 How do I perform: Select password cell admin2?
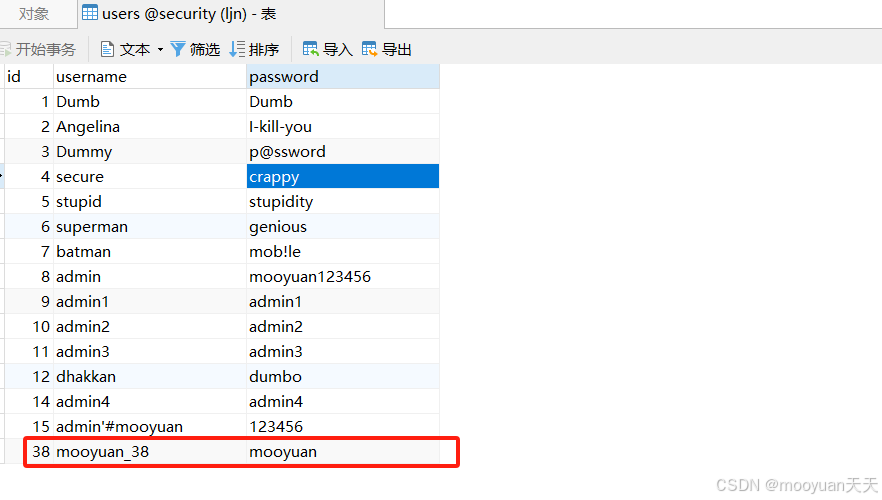(x=343, y=327)
